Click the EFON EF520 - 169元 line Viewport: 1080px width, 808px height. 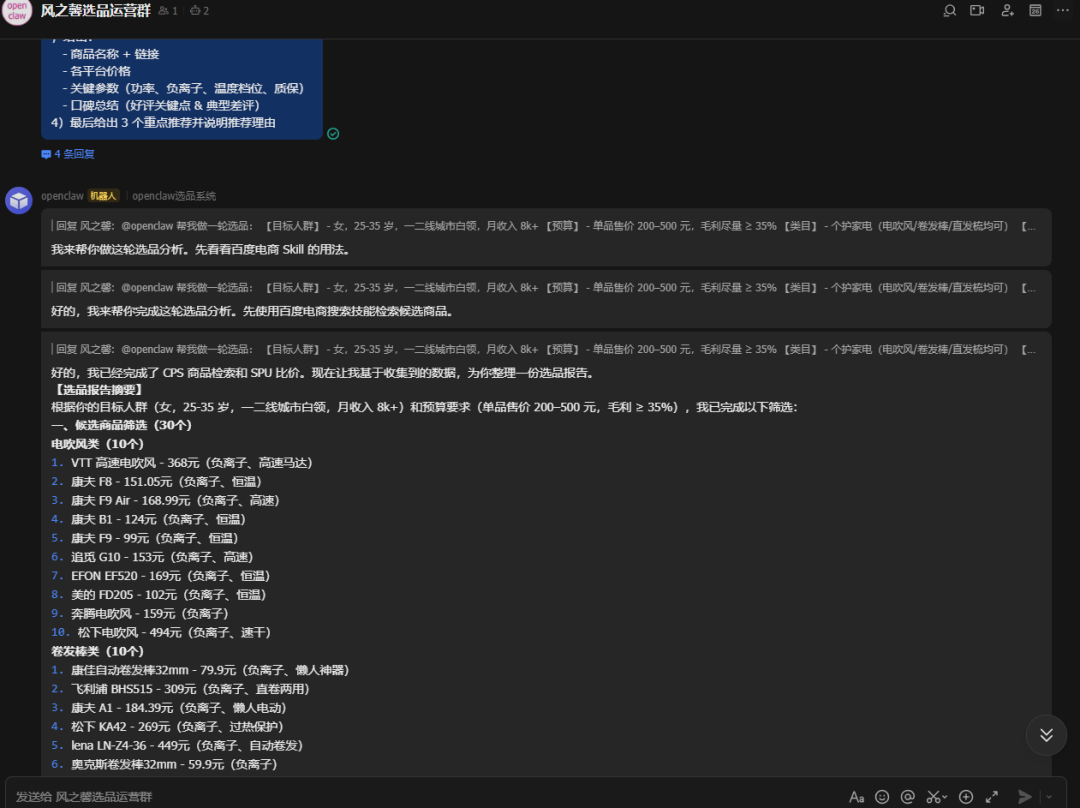(x=161, y=576)
